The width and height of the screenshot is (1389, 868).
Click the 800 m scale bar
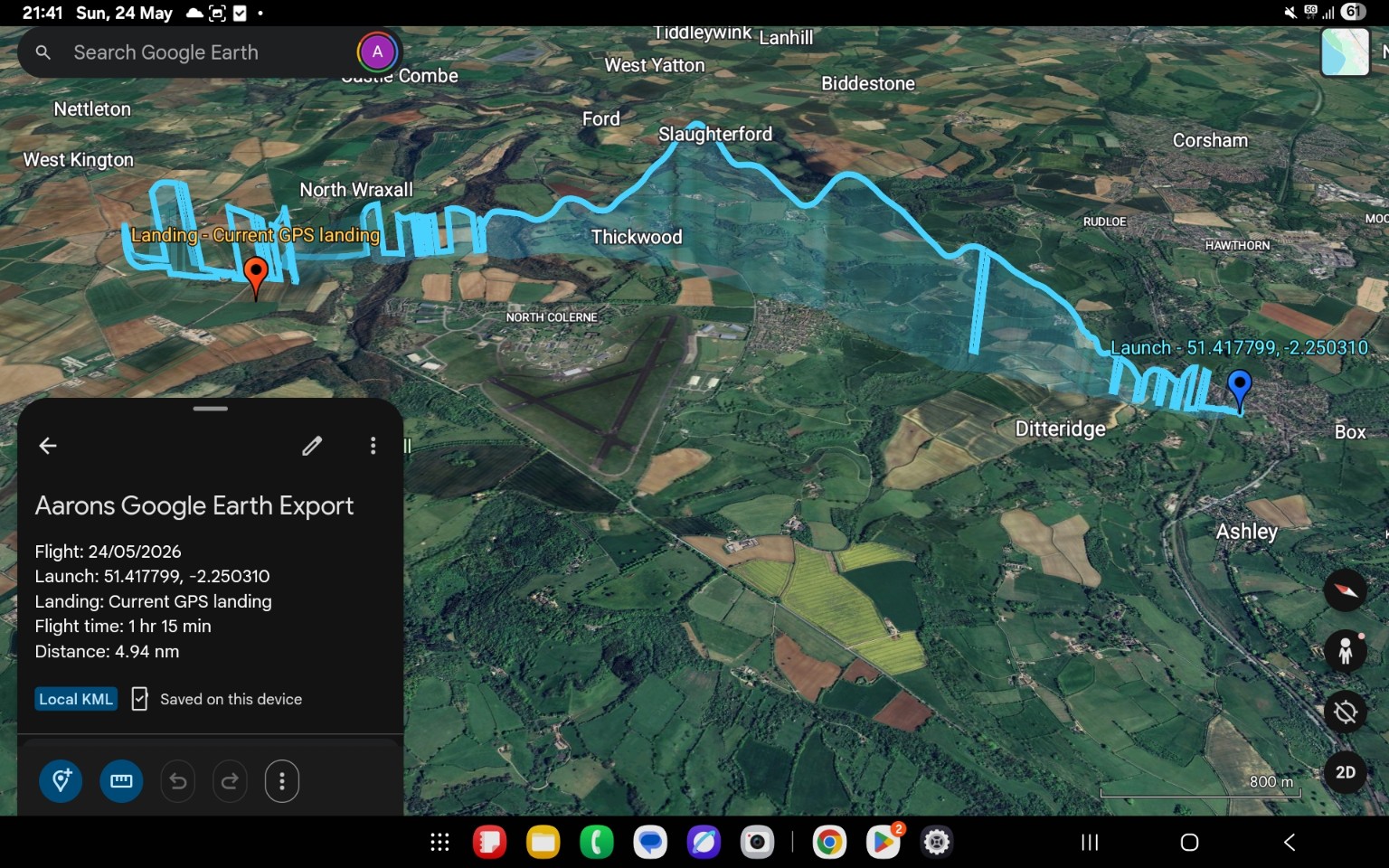click(x=1201, y=787)
